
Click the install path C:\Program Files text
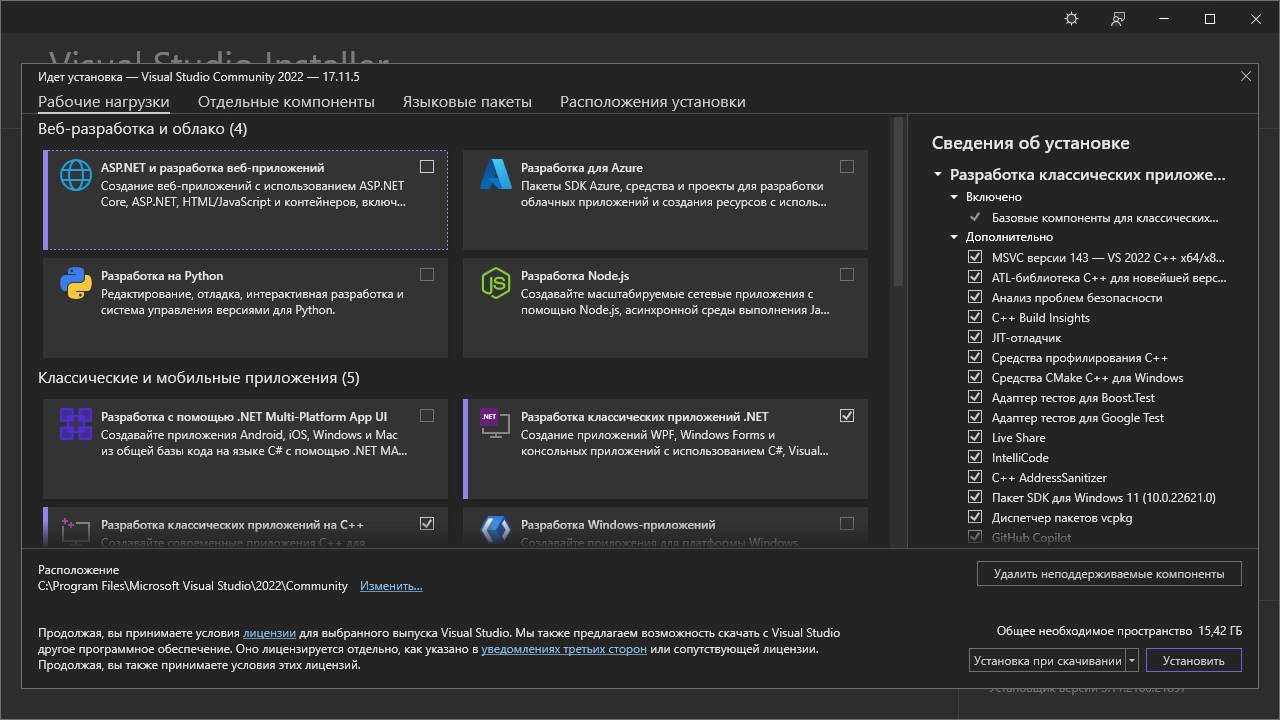coord(193,586)
